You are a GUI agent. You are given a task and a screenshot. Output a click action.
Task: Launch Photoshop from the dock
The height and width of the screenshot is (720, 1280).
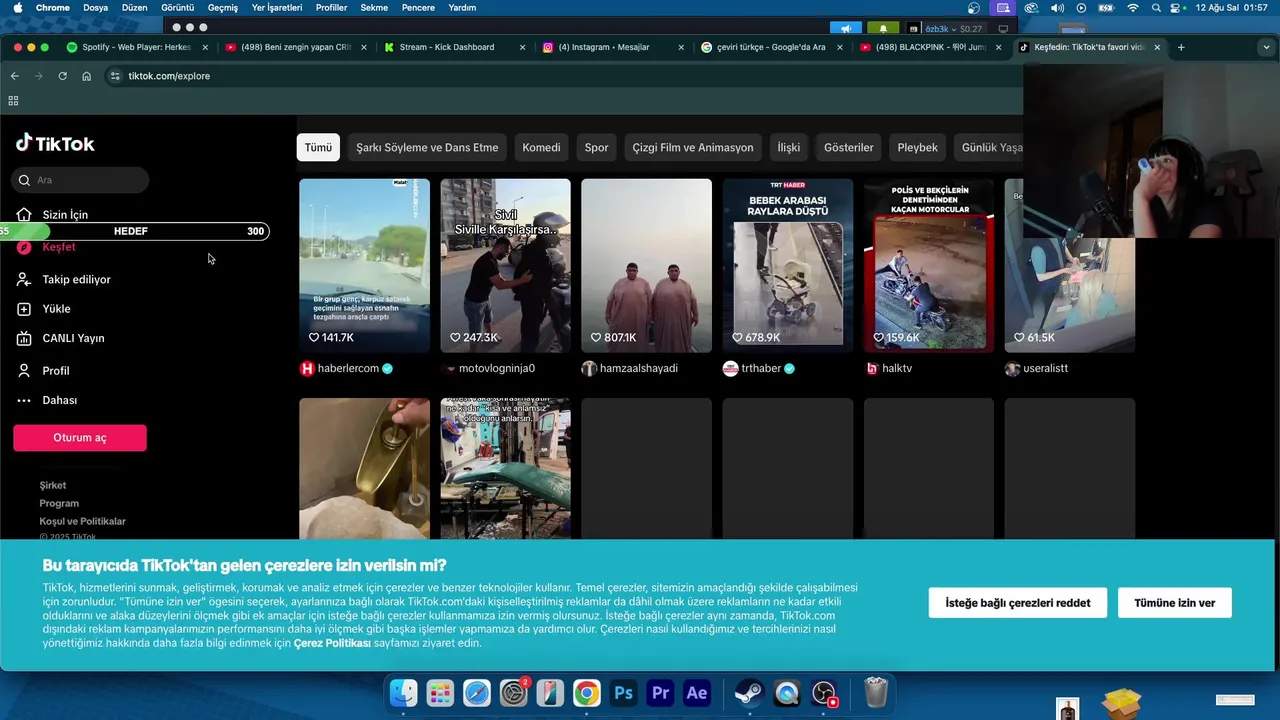(x=624, y=692)
